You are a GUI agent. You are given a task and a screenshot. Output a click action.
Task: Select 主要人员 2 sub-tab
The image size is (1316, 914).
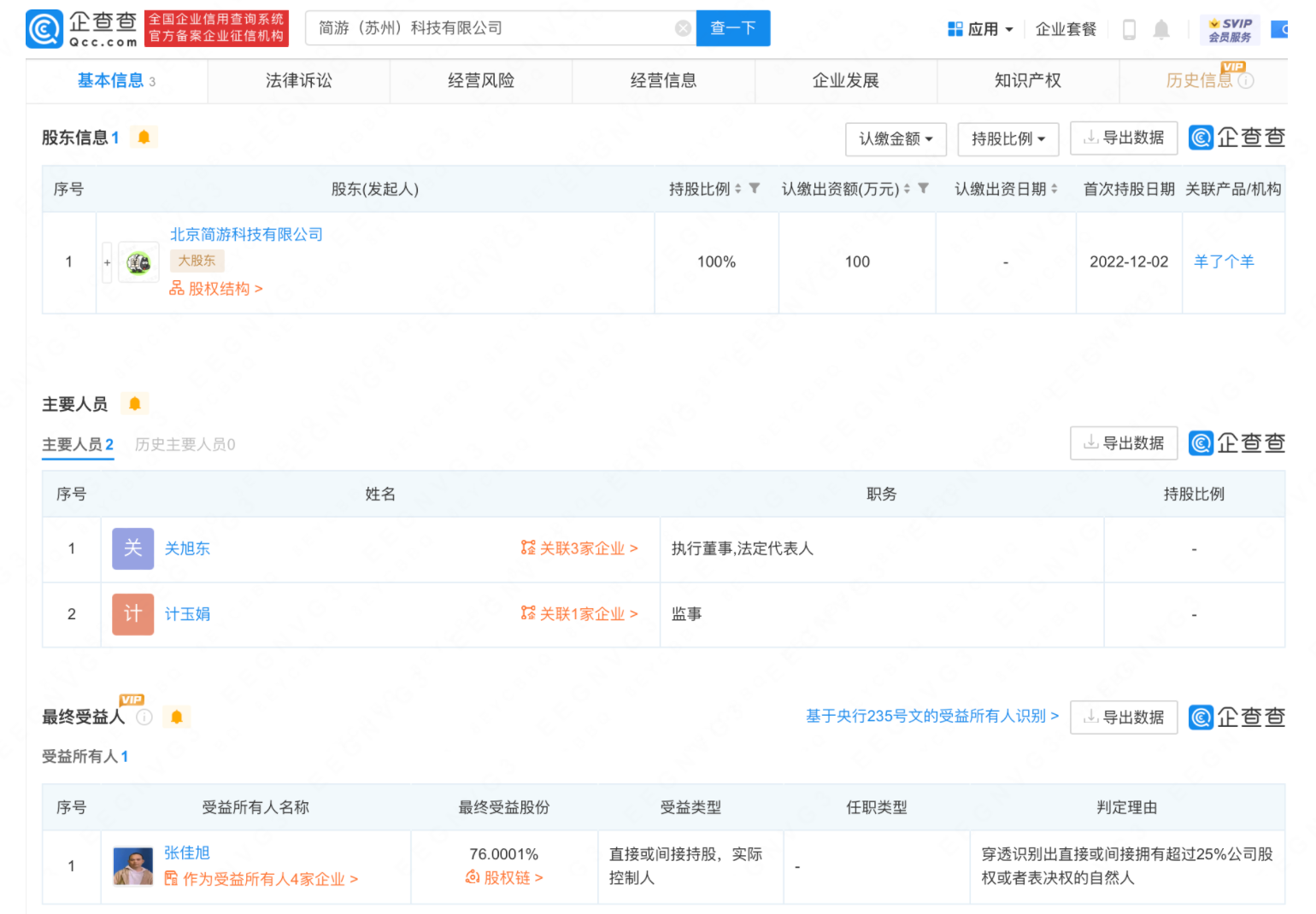click(78, 445)
